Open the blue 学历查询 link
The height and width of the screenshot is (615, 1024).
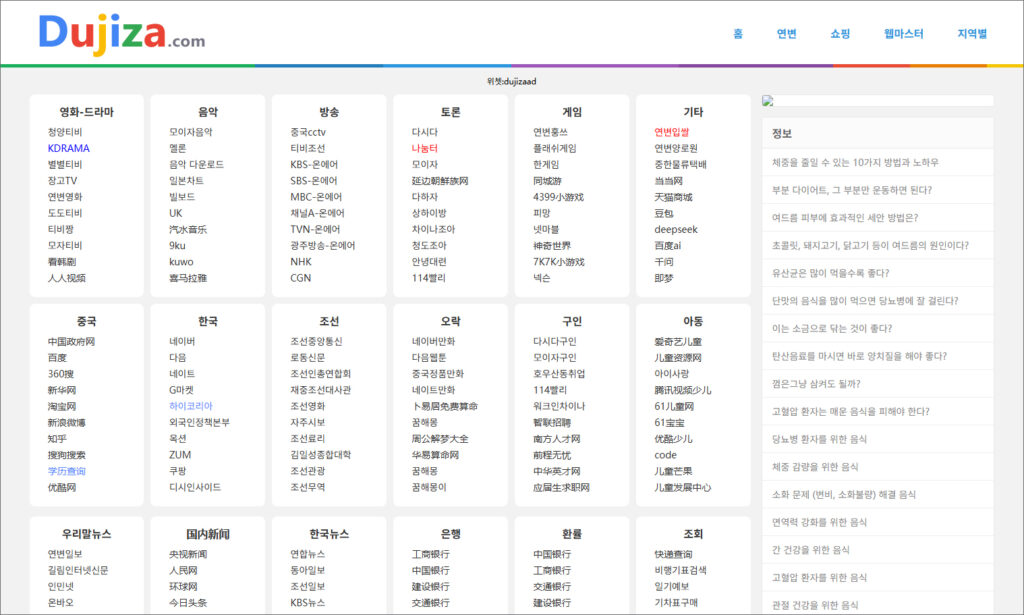(x=67, y=471)
